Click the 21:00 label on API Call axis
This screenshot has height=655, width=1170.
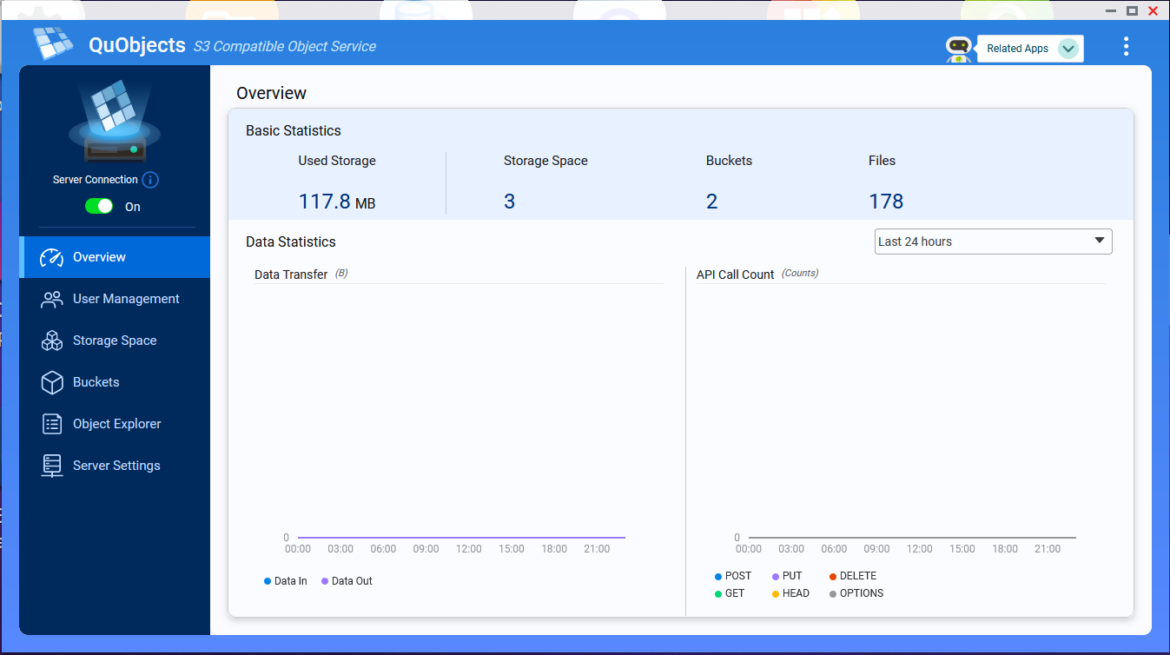(x=1047, y=549)
